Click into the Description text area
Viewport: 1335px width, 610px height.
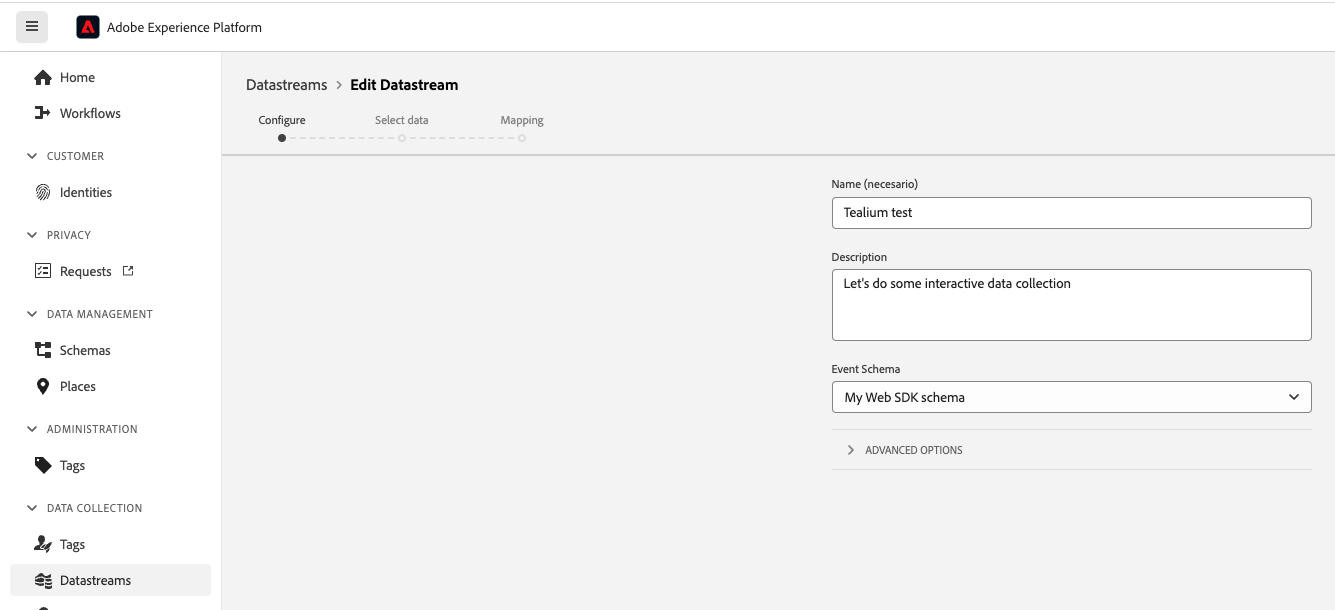pos(1071,305)
